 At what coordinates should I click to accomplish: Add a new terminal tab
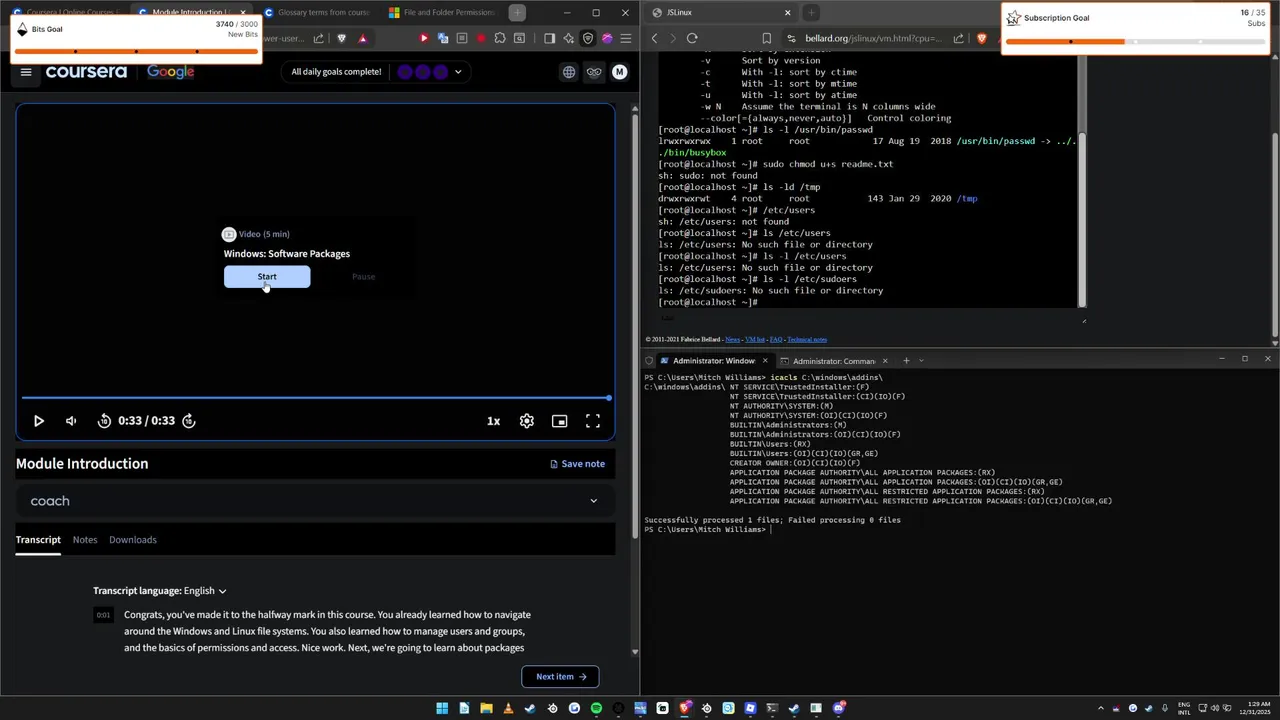click(x=906, y=361)
